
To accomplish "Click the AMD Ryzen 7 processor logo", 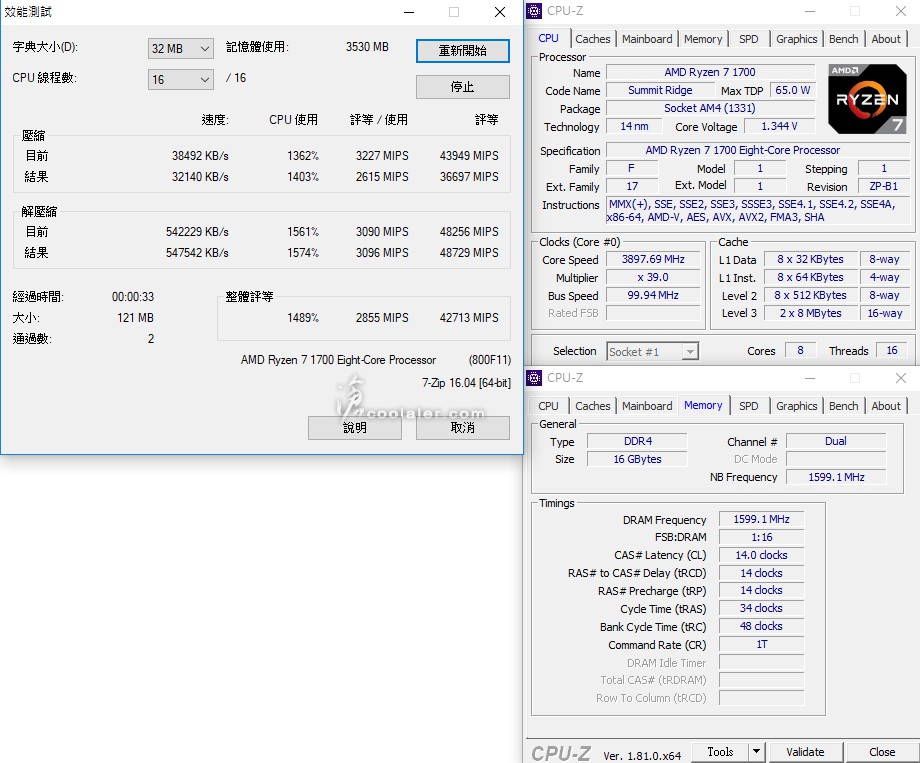I will click(x=867, y=99).
